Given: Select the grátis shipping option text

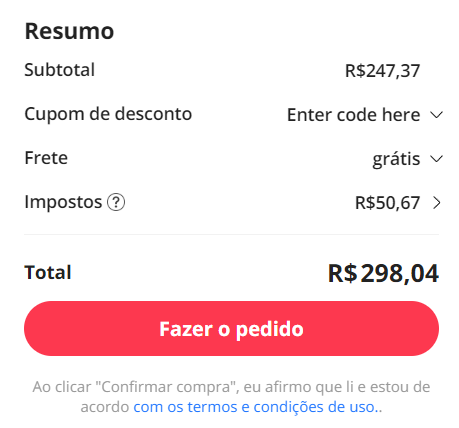Looking at the screenshot, I should point(396,159).
